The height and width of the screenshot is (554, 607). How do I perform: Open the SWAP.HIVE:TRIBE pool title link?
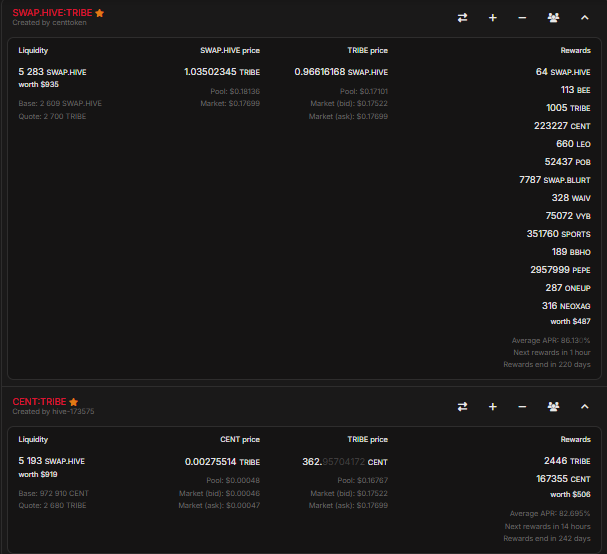pos(52,13)
